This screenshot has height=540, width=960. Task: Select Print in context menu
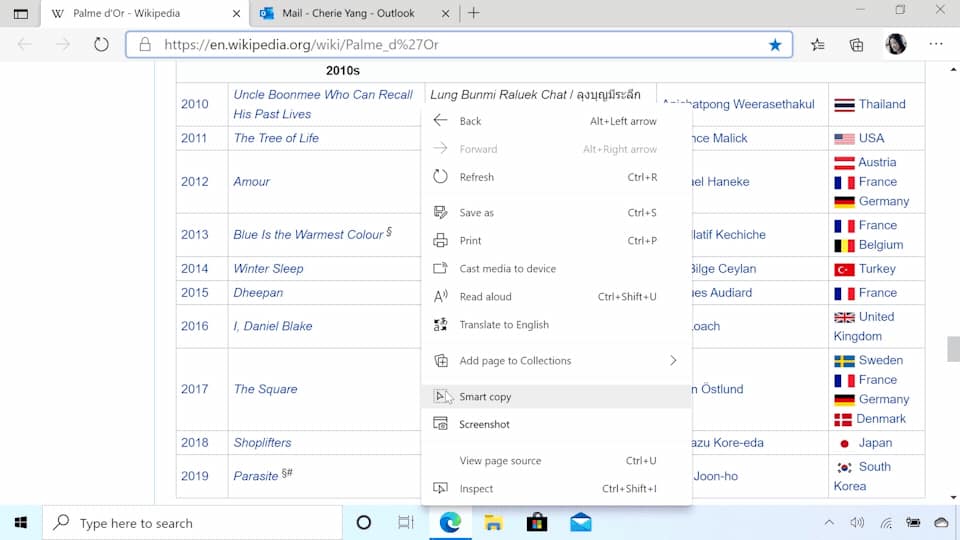(x=556, y=241)
